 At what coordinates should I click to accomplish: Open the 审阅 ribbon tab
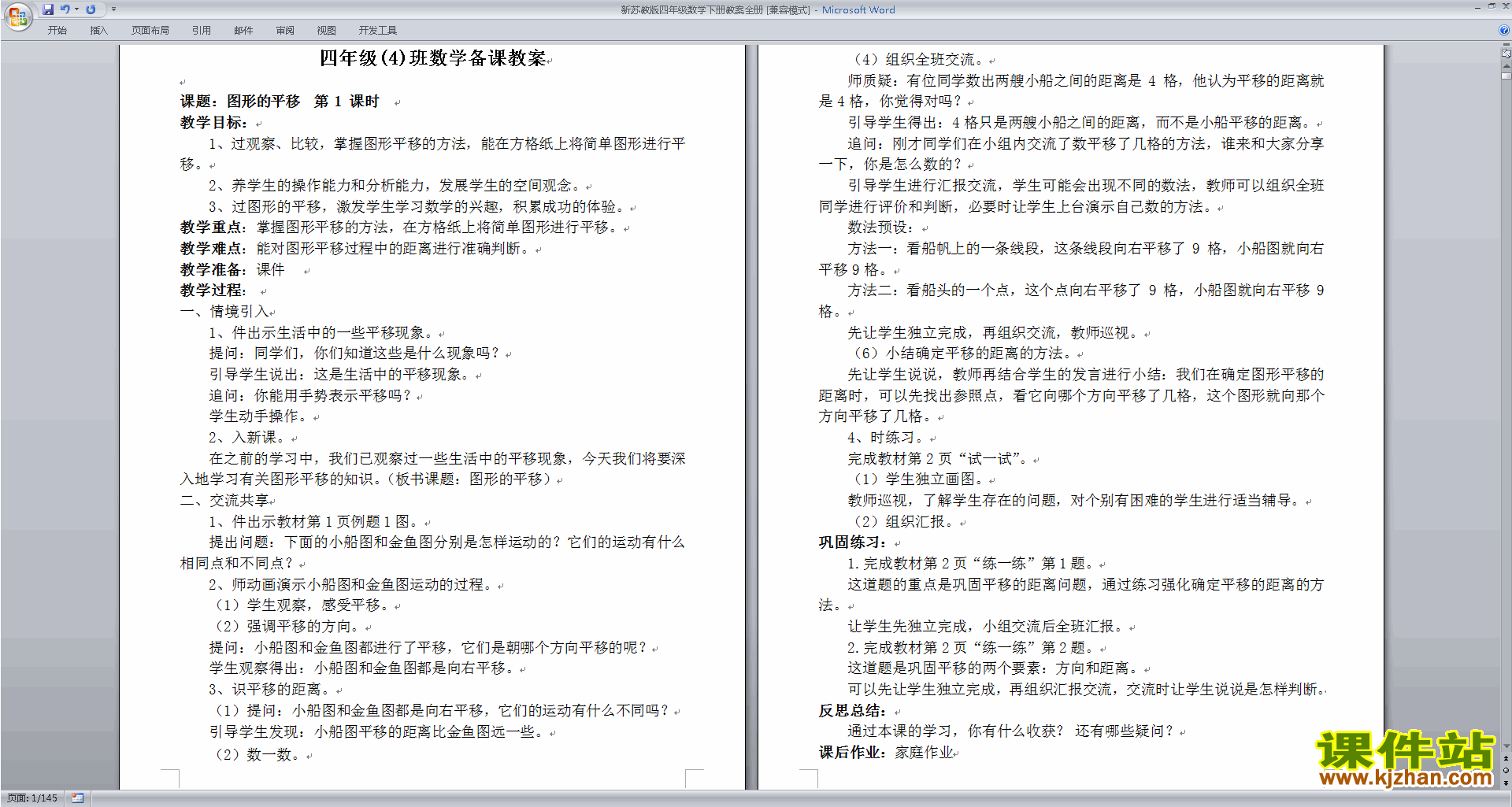[x=285, y=30]
